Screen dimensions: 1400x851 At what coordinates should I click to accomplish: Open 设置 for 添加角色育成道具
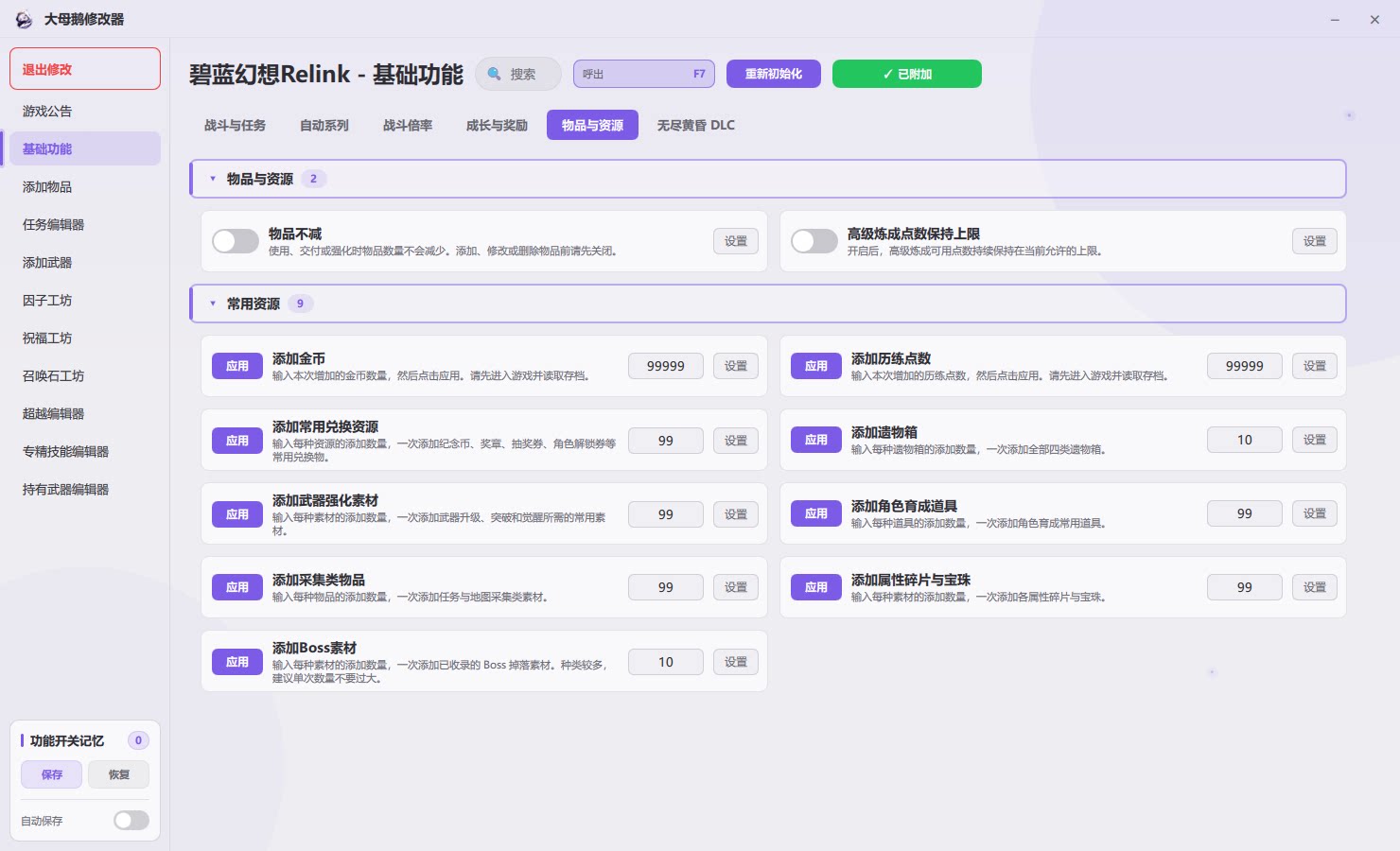[1315, 513]
